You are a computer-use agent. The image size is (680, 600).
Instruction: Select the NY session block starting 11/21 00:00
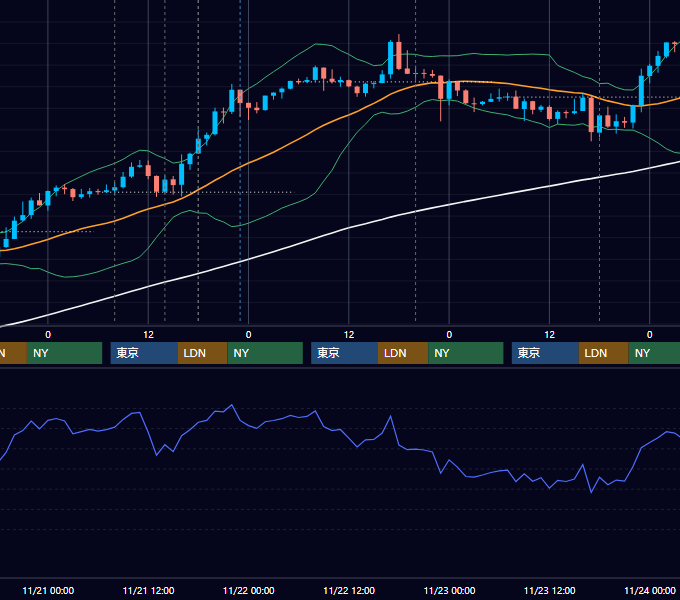click(x=64, y=353)
